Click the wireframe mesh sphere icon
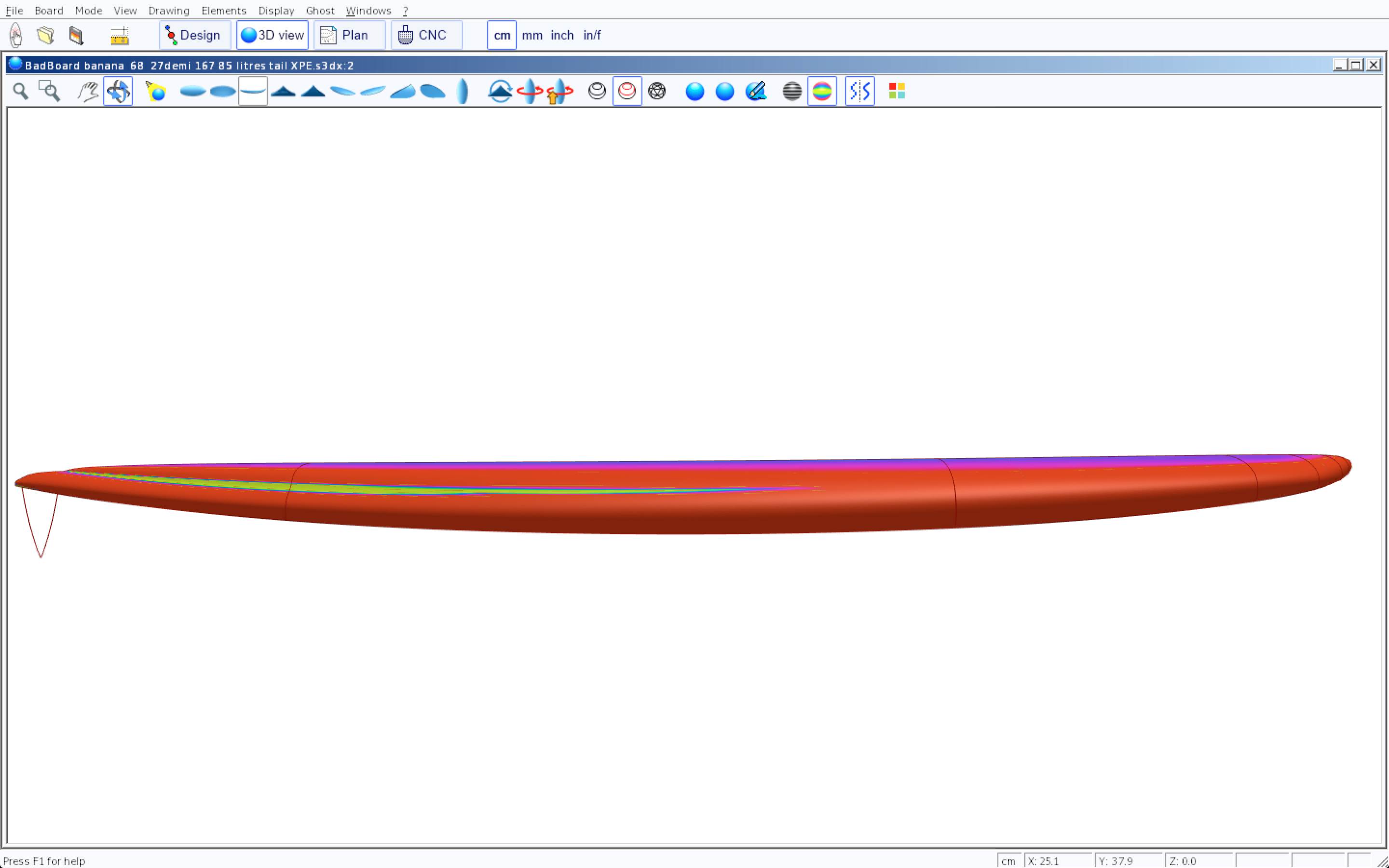Viewport: 1389px width, 868px height. tap(656, 91)
